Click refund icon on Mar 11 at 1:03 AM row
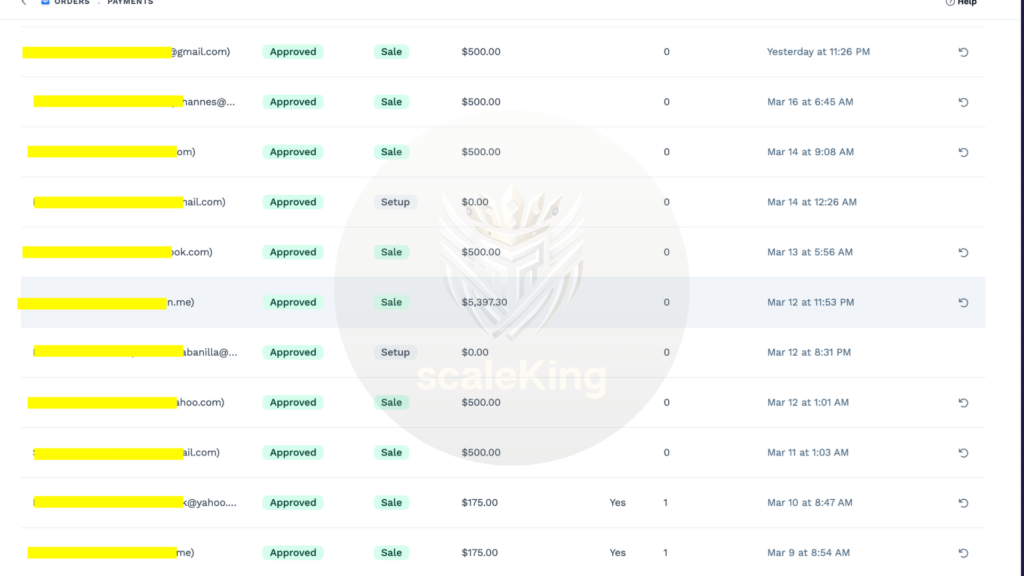The height and width of the screenshot is (576, 1024). 963,453
